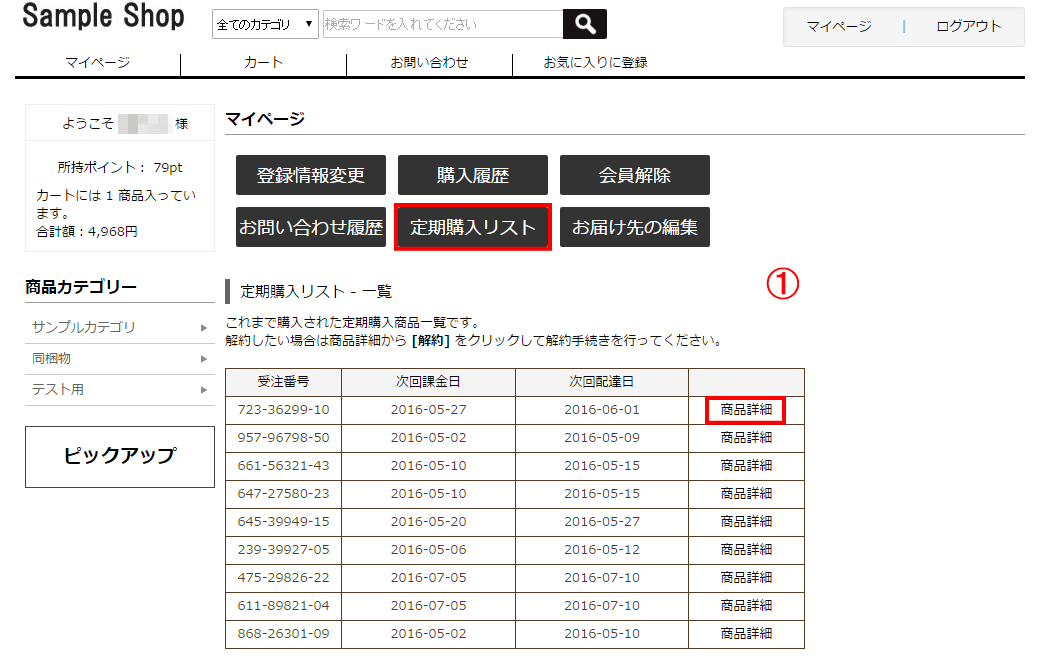Open 商品詳細 for order 239-39927-05
This screenshot has height=670, width=1038.
coord(746,550)
